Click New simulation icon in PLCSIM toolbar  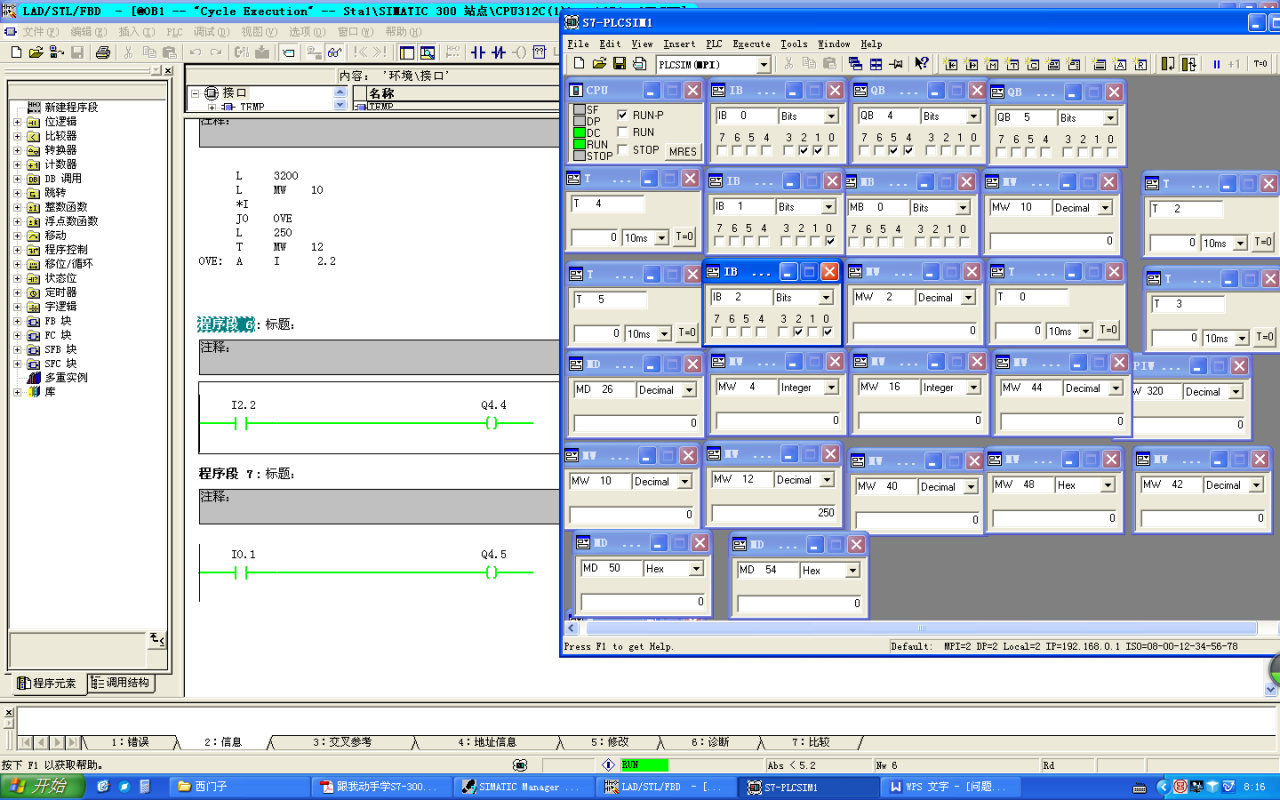click(578, 64)
